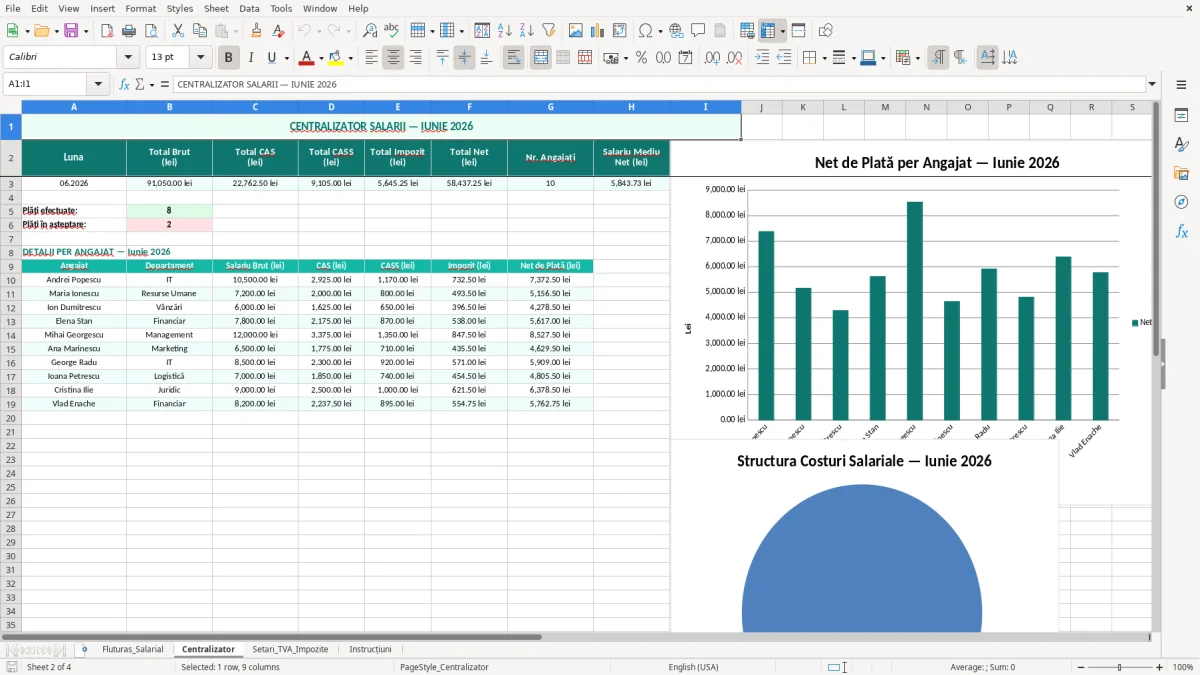Click the vertical scrollbar of the sheet
Screen dimensions: 1200x675
[x=1156, y=366]
